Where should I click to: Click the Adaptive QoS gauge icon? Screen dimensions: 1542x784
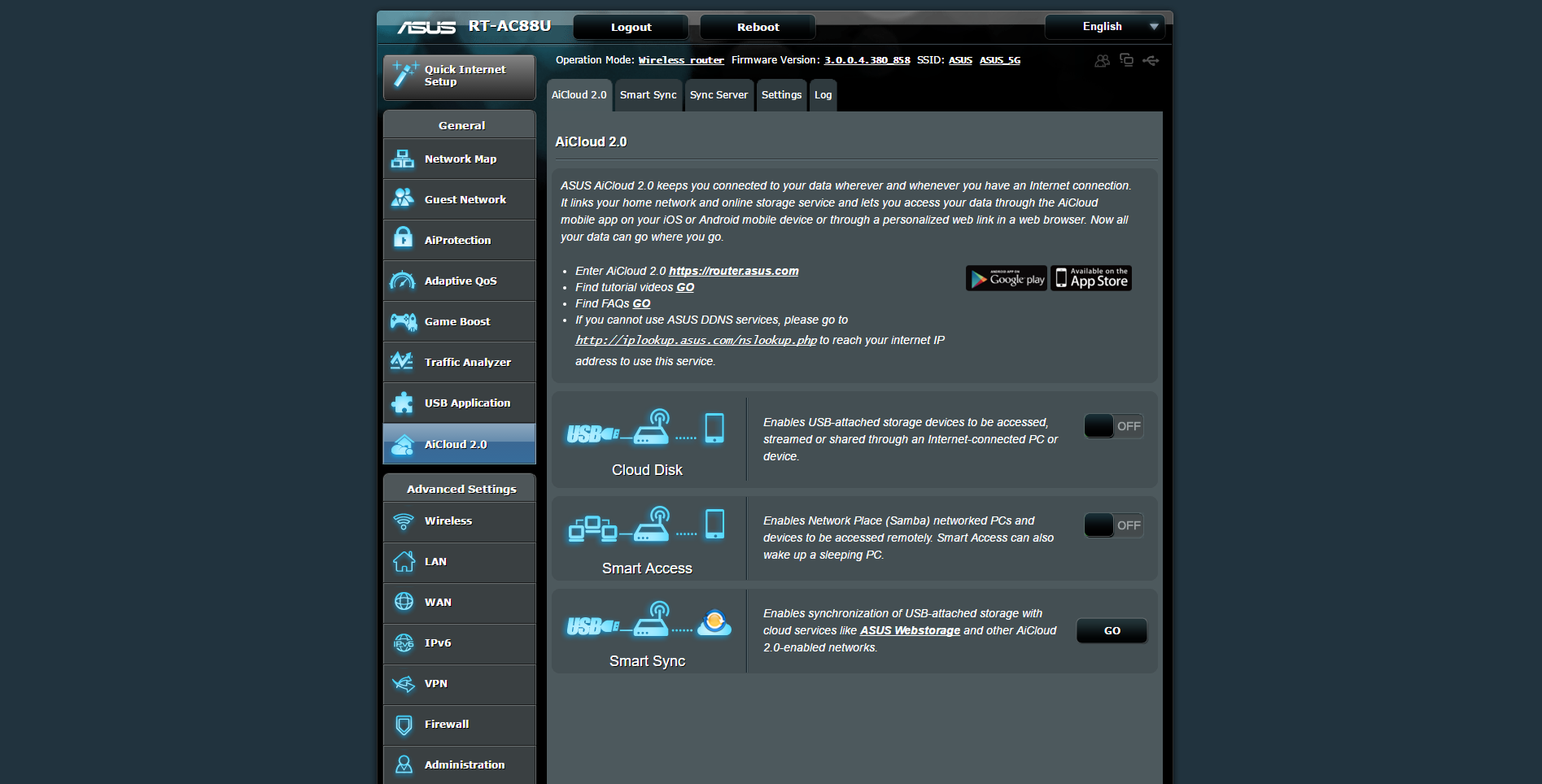403,281
